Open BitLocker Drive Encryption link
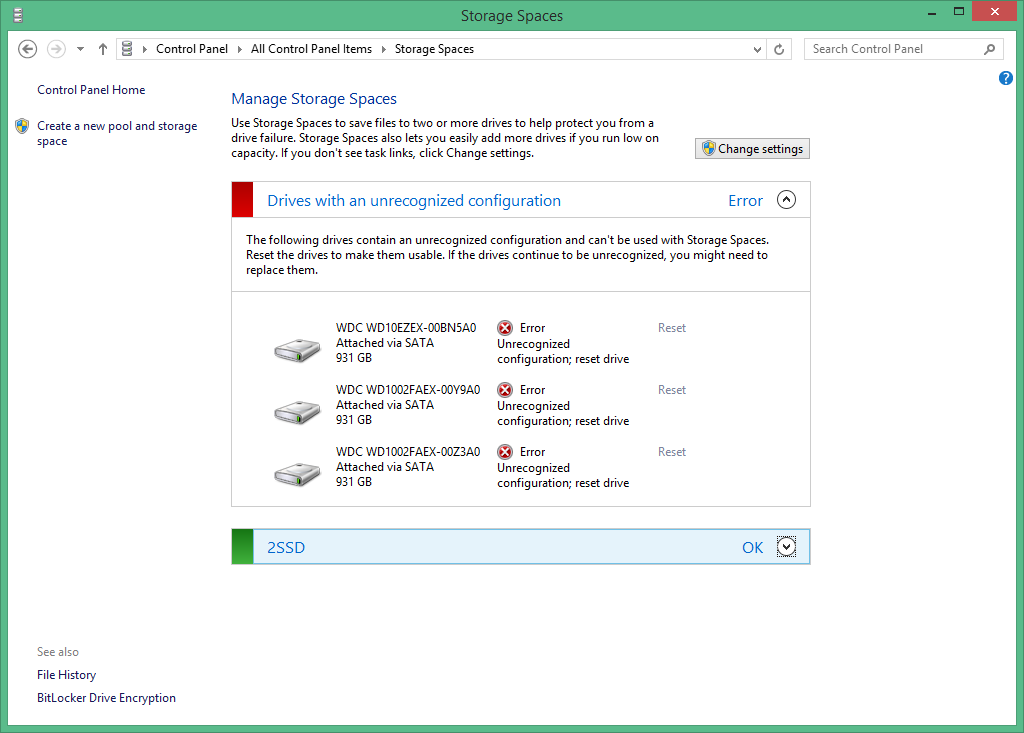 click(x=106, y=698)
